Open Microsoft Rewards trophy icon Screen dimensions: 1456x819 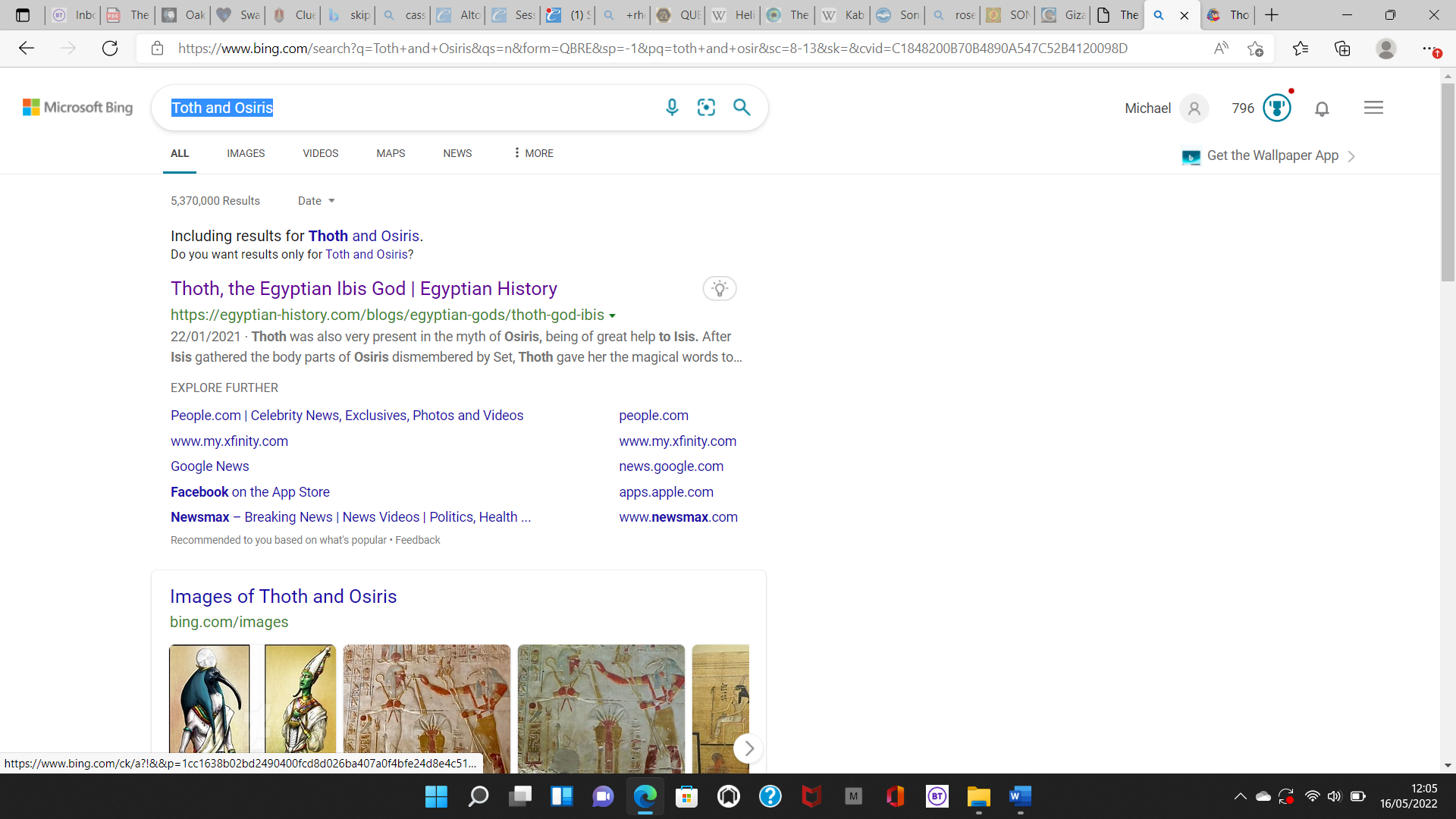[x=1277, y=108]
